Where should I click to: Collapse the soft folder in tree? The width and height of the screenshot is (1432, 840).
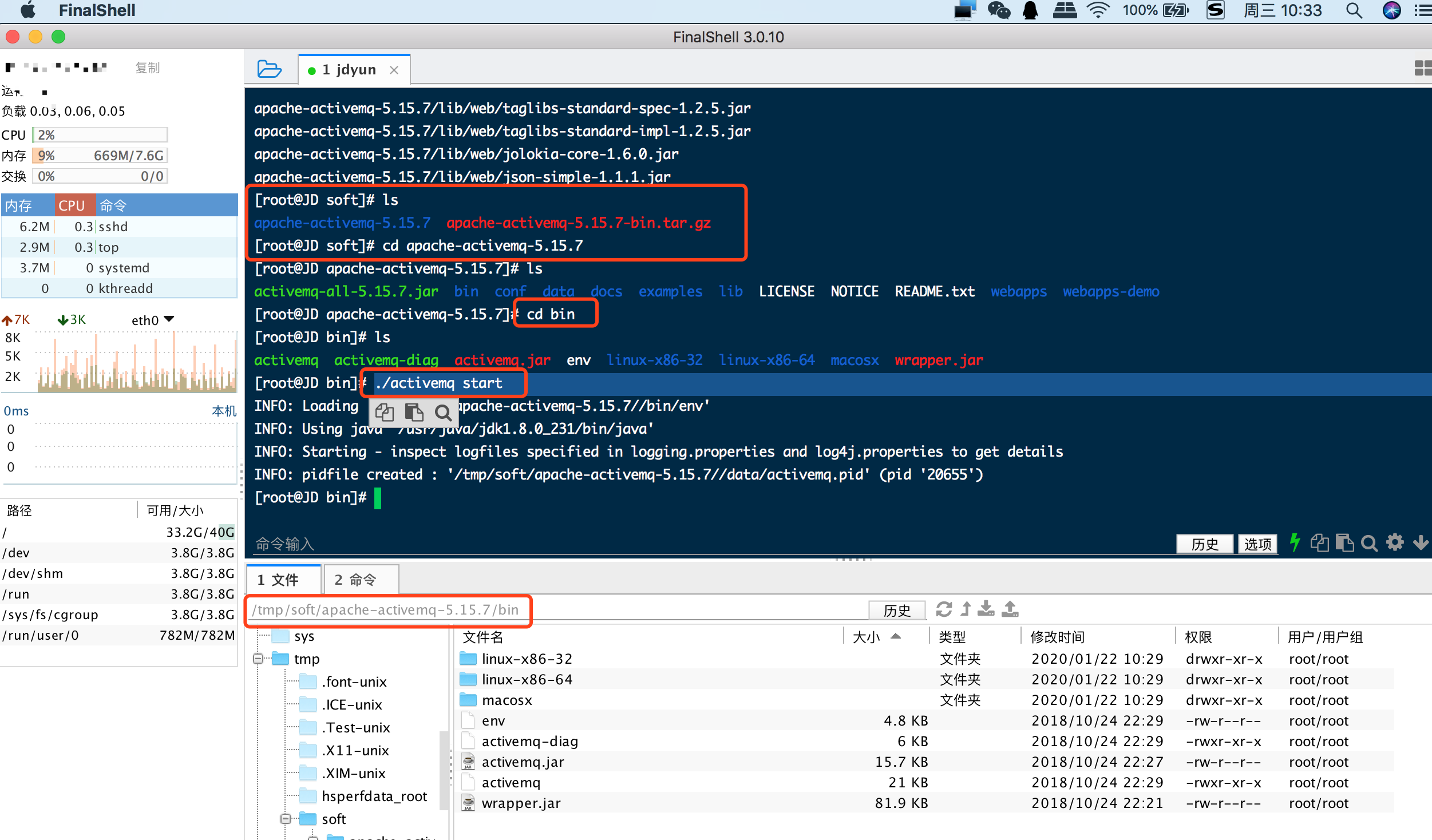coord(286,819)
